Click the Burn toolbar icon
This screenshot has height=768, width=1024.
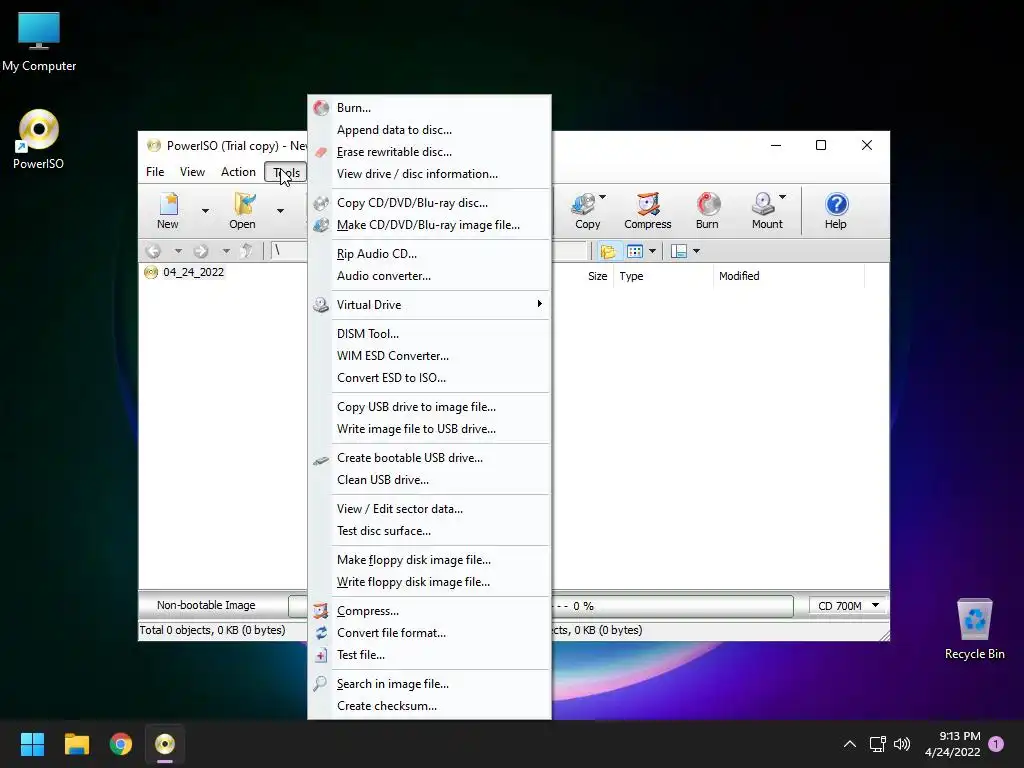[707, 210]
